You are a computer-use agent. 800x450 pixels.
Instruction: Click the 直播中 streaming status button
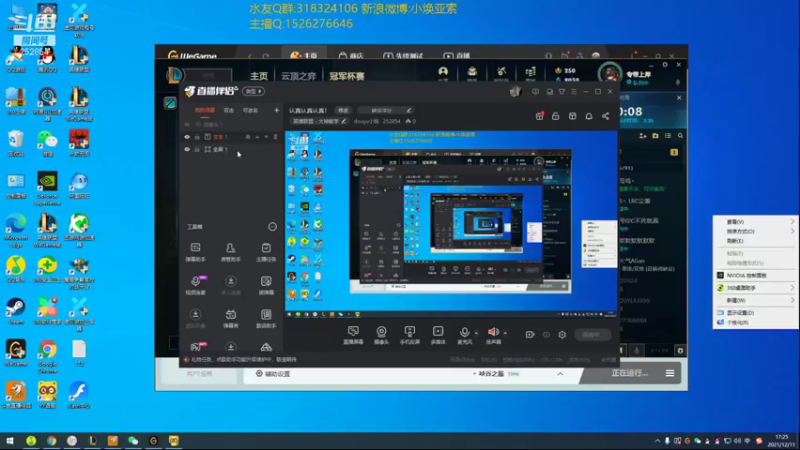point(592,335)
